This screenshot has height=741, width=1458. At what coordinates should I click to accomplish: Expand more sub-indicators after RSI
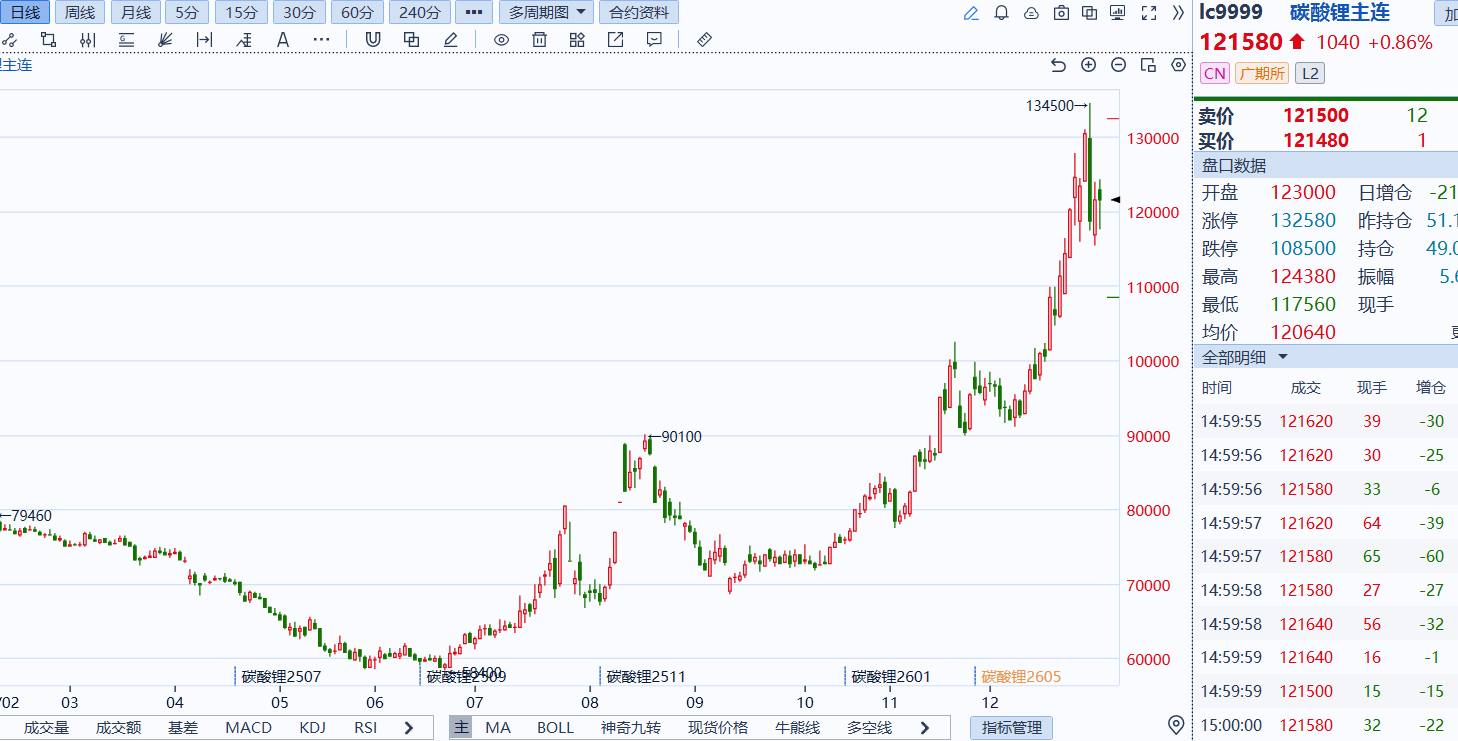[x=408, y=727]
